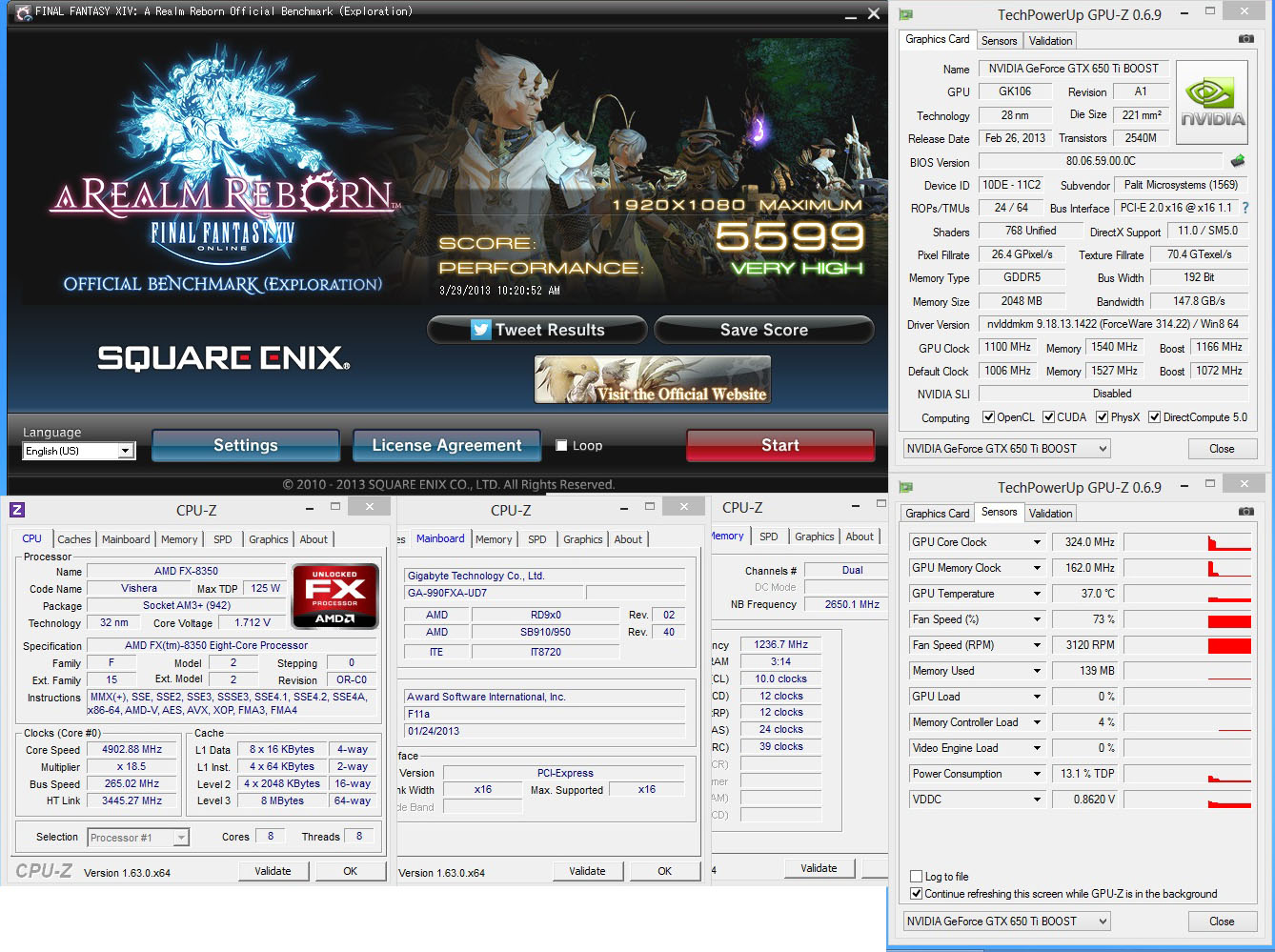Open the Mainboard tab in the leftmost CPU-Z window

(126, 539)
